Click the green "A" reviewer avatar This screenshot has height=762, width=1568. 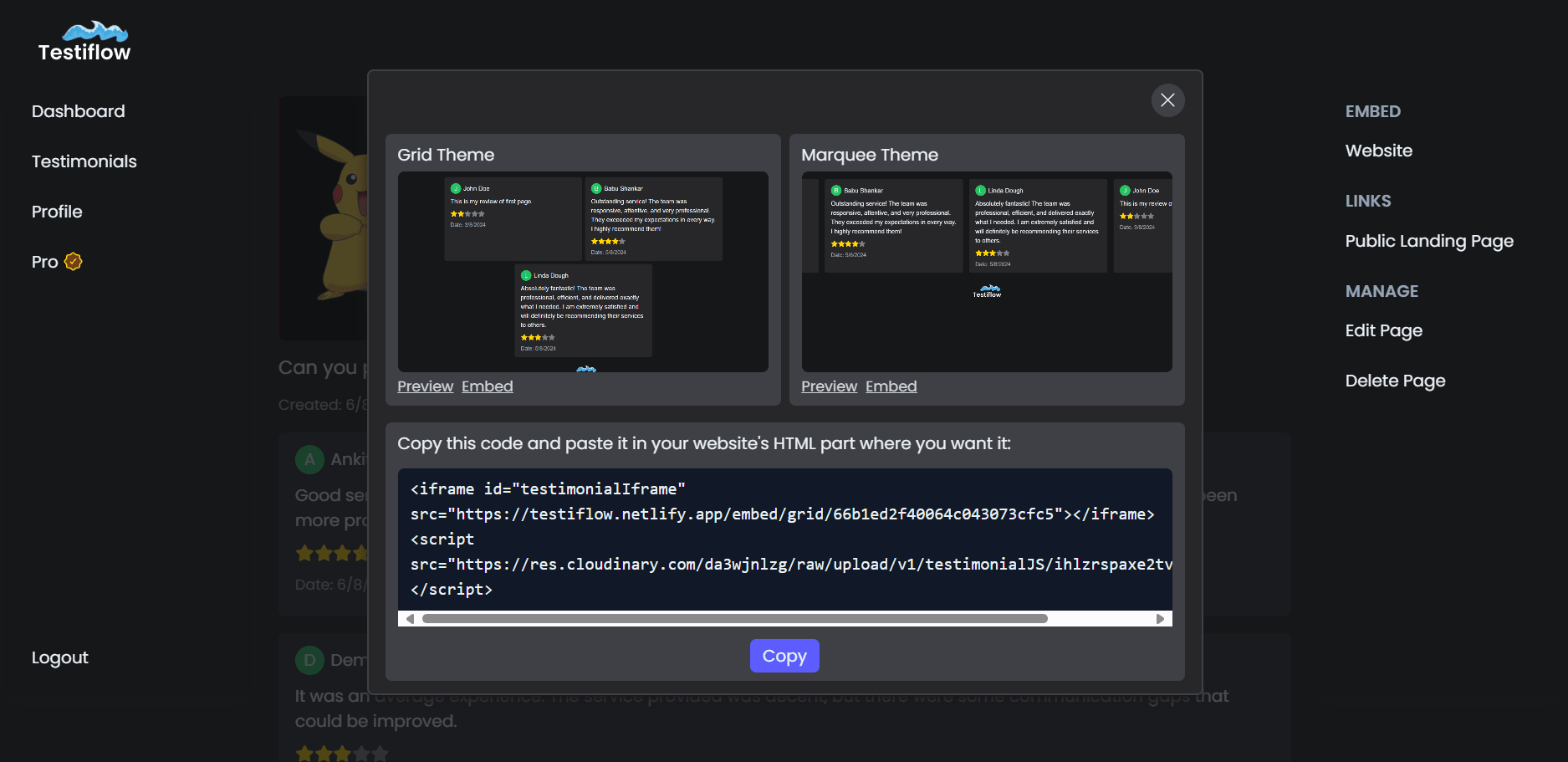coord(309,459)
